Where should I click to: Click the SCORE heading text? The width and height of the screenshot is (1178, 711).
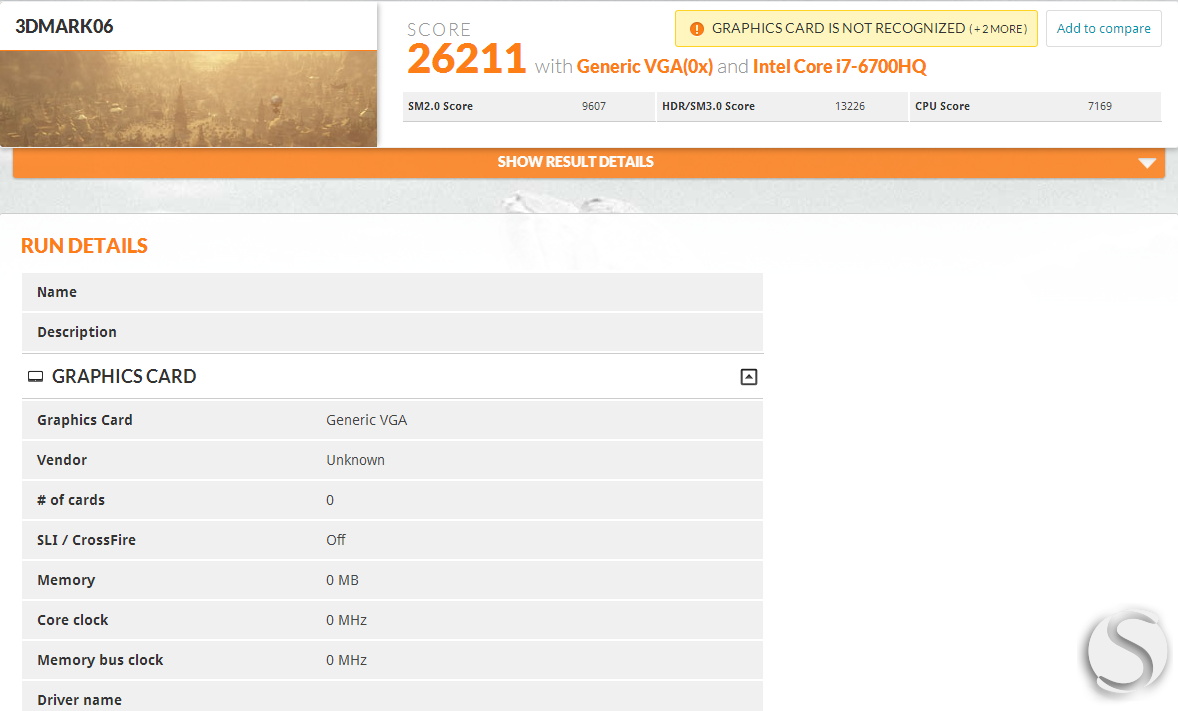(439, 29)
